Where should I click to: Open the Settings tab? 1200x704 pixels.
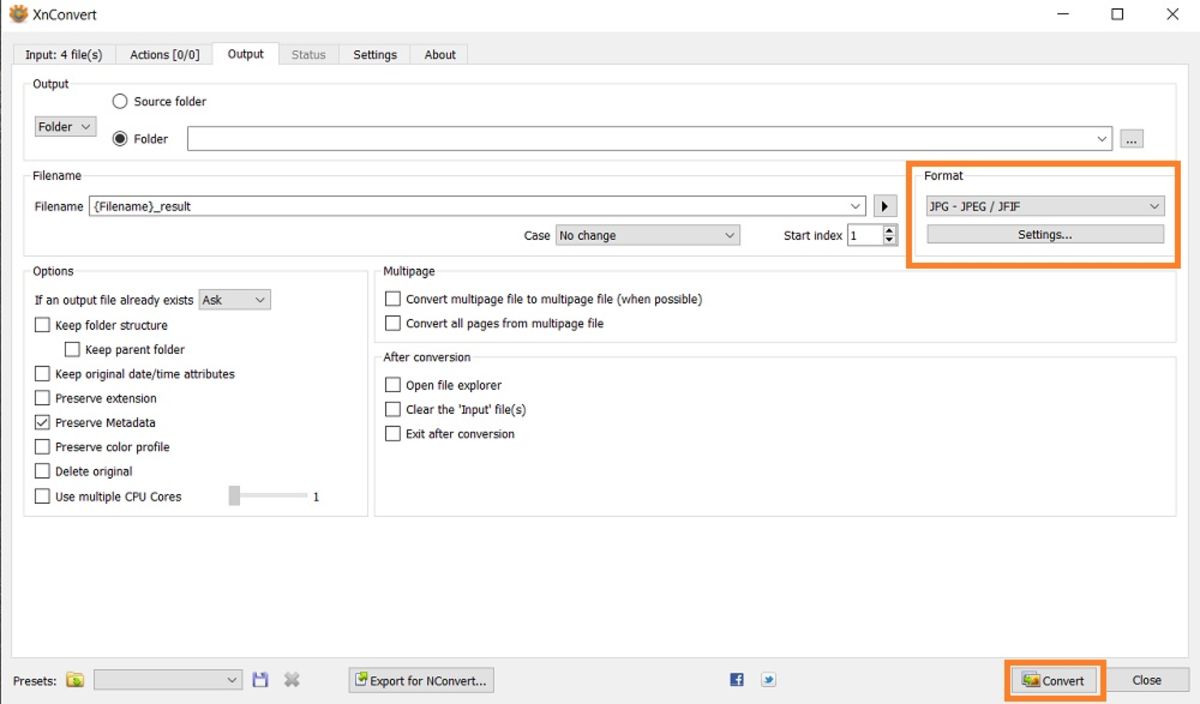coord(375,55)
